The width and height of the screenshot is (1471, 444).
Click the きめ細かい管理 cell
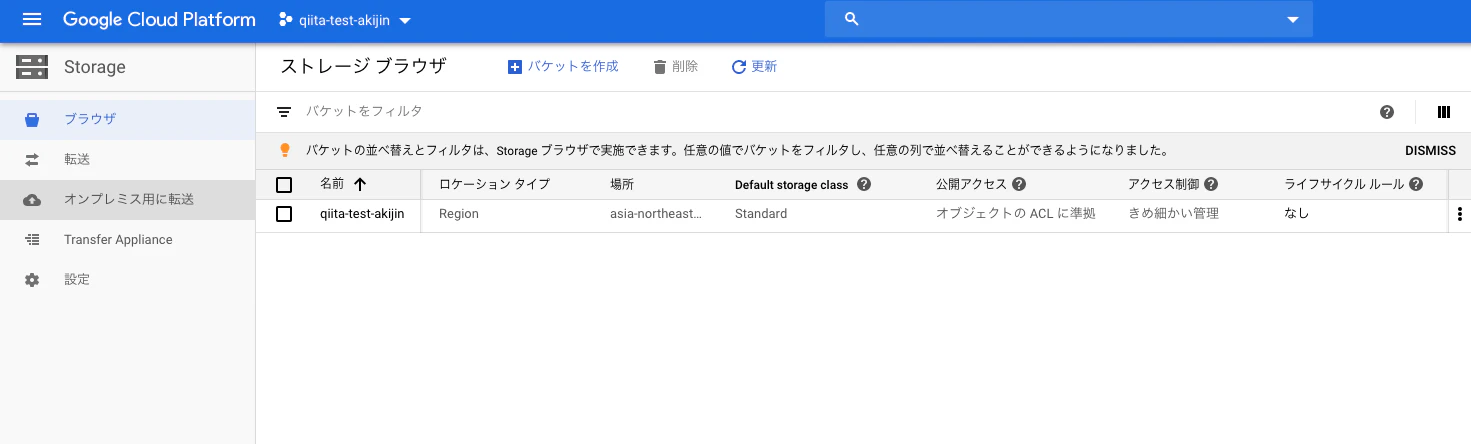coord(1173,214)
